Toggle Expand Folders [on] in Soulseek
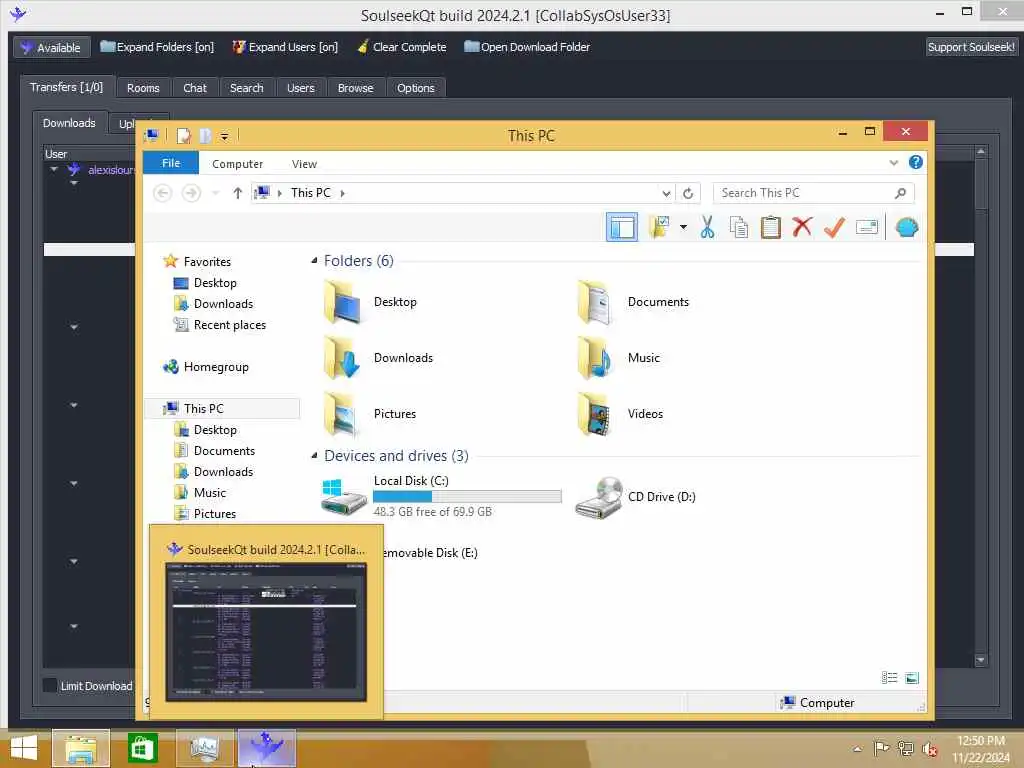 point(157,47)
